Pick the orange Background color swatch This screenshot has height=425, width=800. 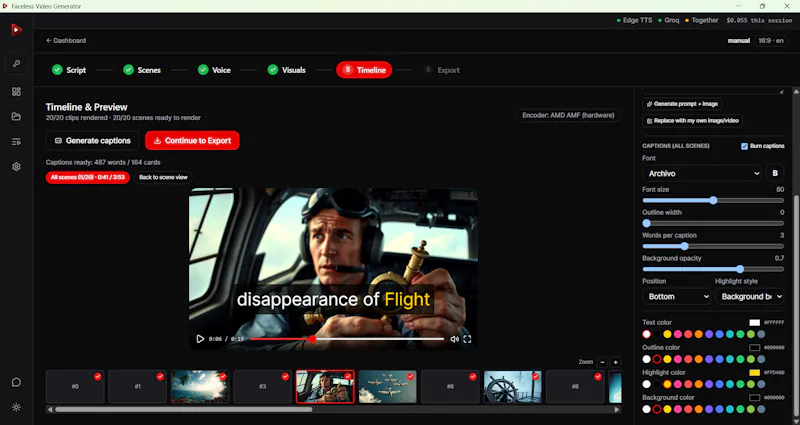tap(698, 409)
